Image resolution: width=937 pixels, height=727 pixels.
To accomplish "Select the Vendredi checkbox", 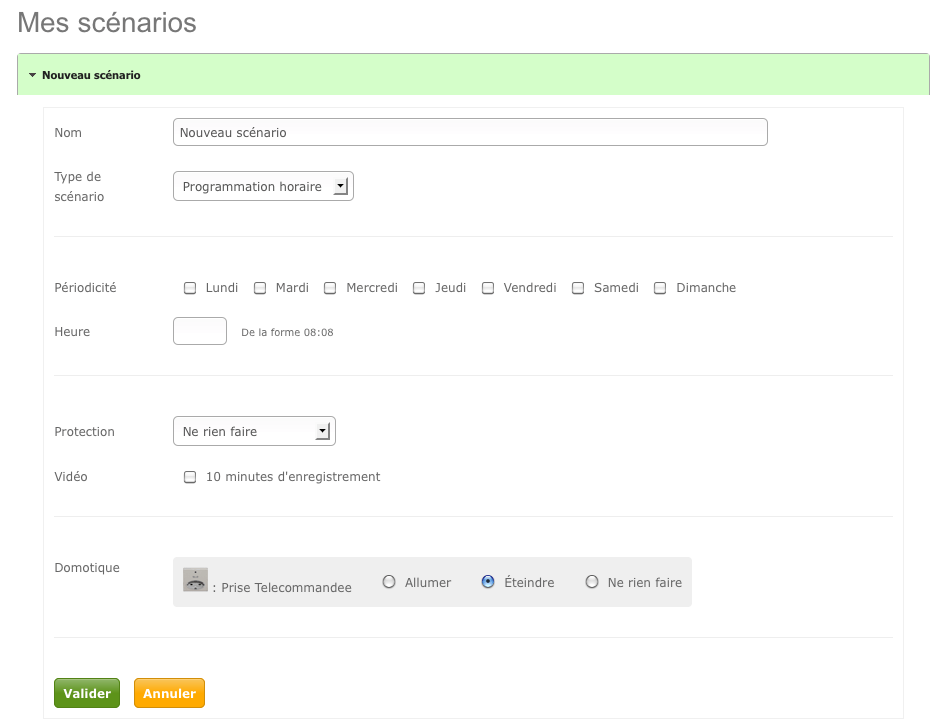I will tap(488, 288).
